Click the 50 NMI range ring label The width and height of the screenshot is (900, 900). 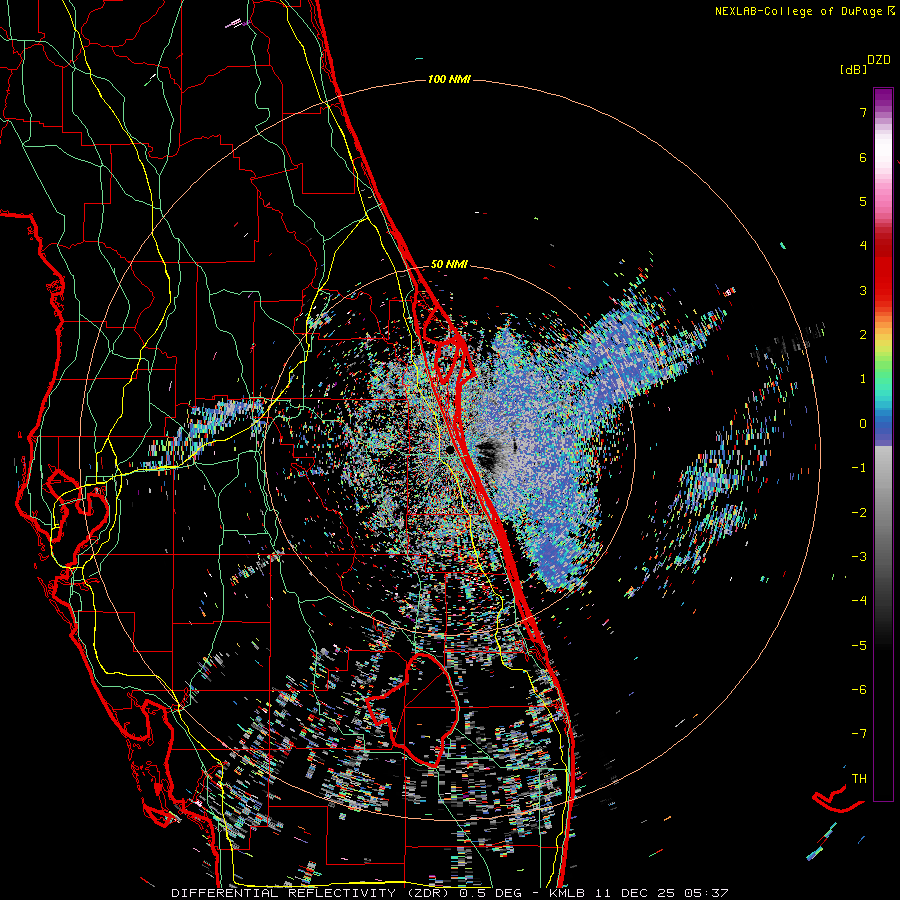pyautogui.click(x=449, y=264)
